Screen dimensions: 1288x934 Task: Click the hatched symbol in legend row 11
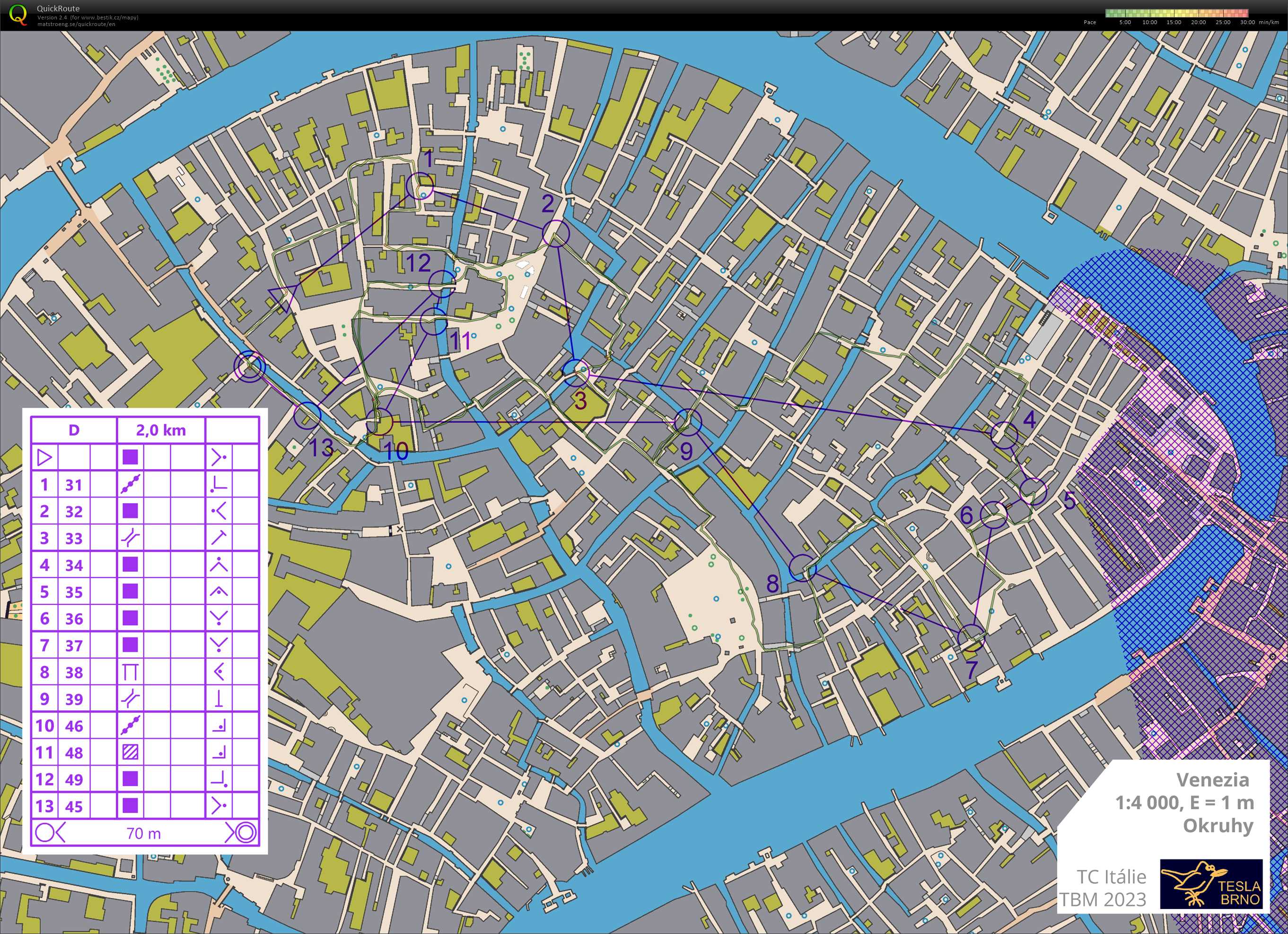131,752
